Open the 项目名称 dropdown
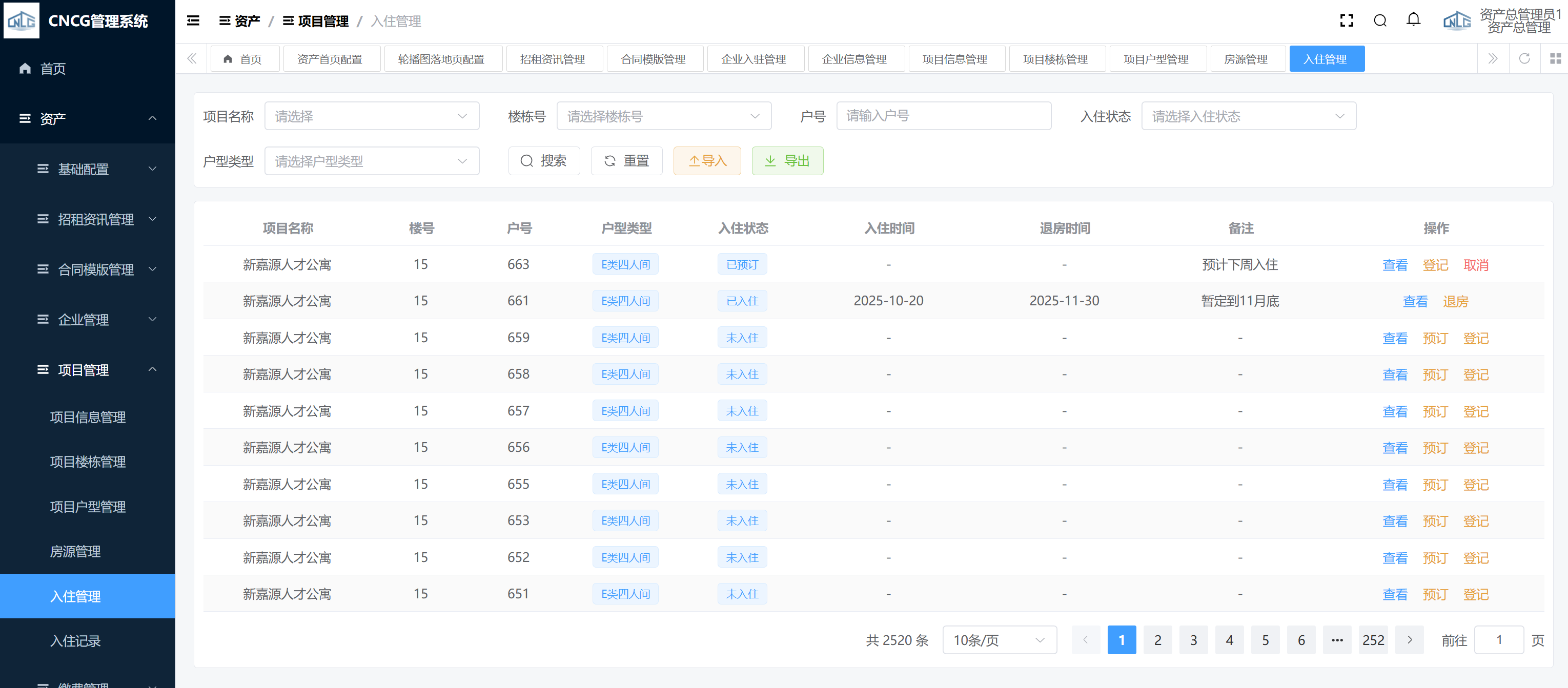 coord(371,116)
